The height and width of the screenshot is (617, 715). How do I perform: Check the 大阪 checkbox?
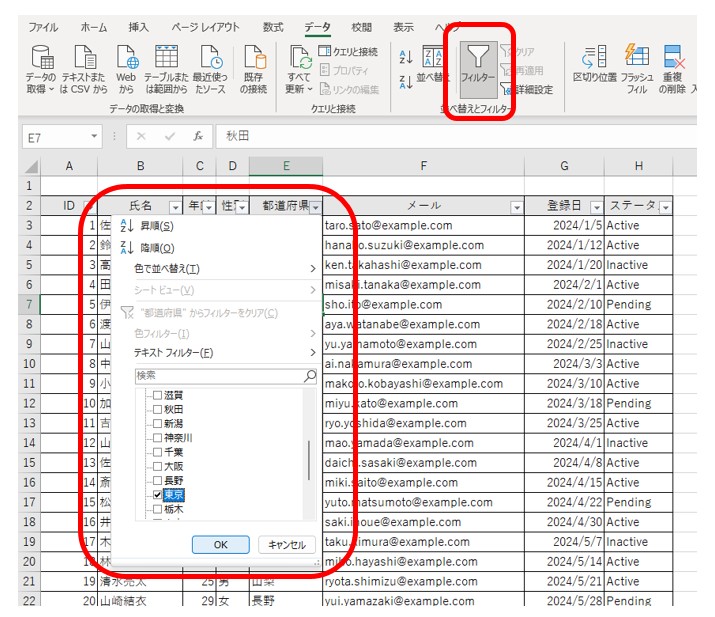tap(157, 466)
